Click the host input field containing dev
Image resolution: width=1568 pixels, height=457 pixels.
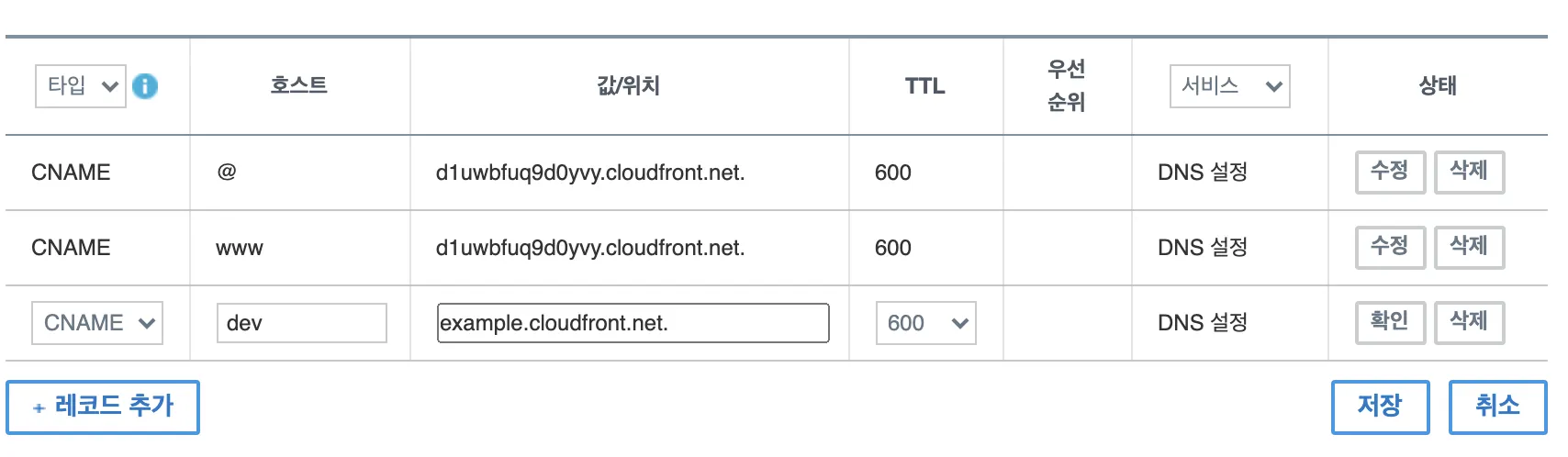coord(301,323)
